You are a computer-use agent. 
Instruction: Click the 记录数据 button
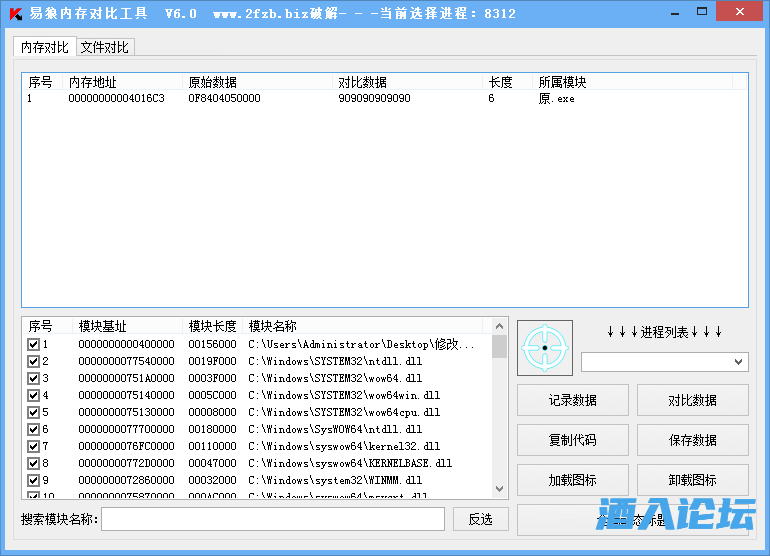572,400
